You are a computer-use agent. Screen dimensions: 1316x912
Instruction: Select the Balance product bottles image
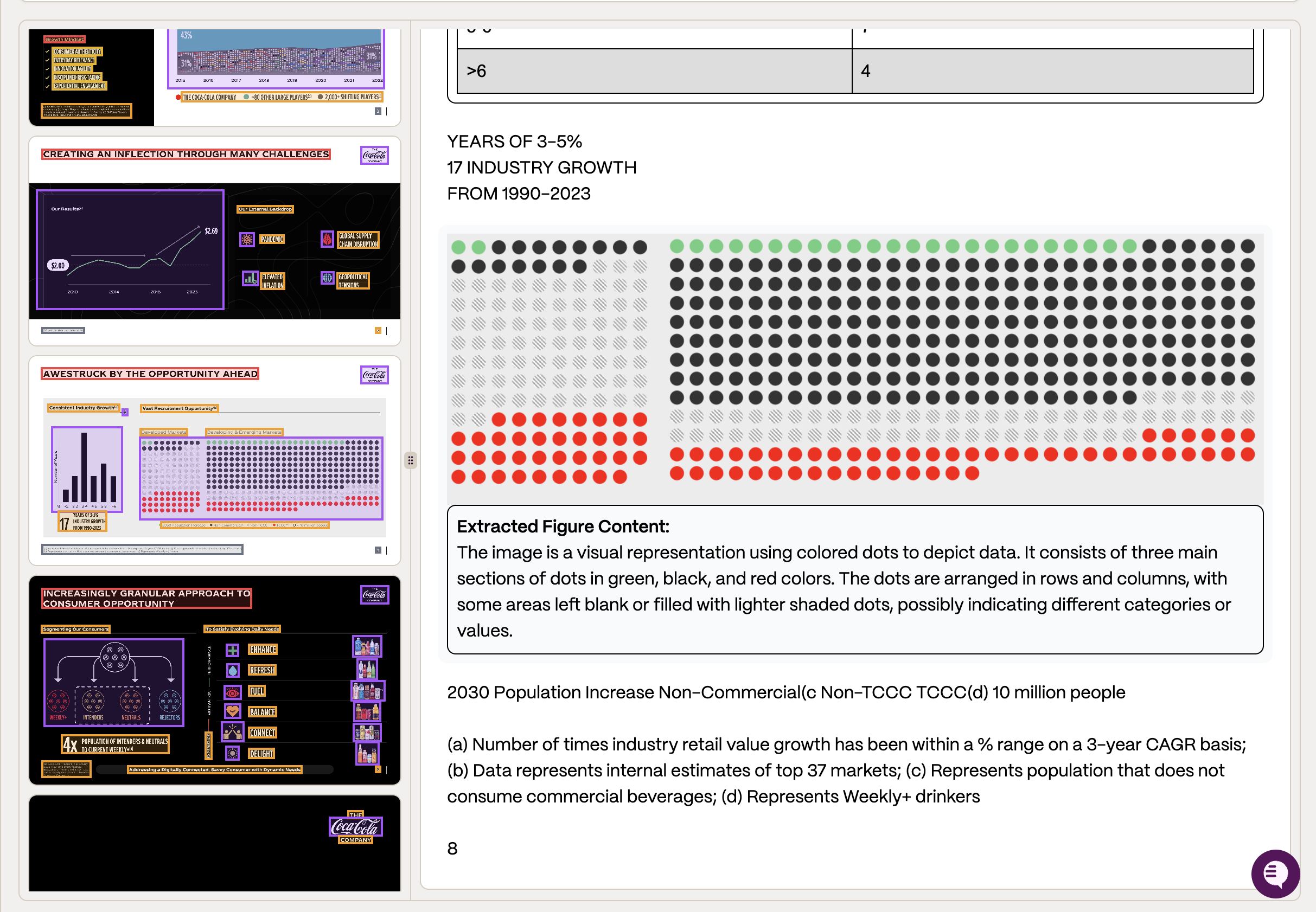[x=367, y=711]
